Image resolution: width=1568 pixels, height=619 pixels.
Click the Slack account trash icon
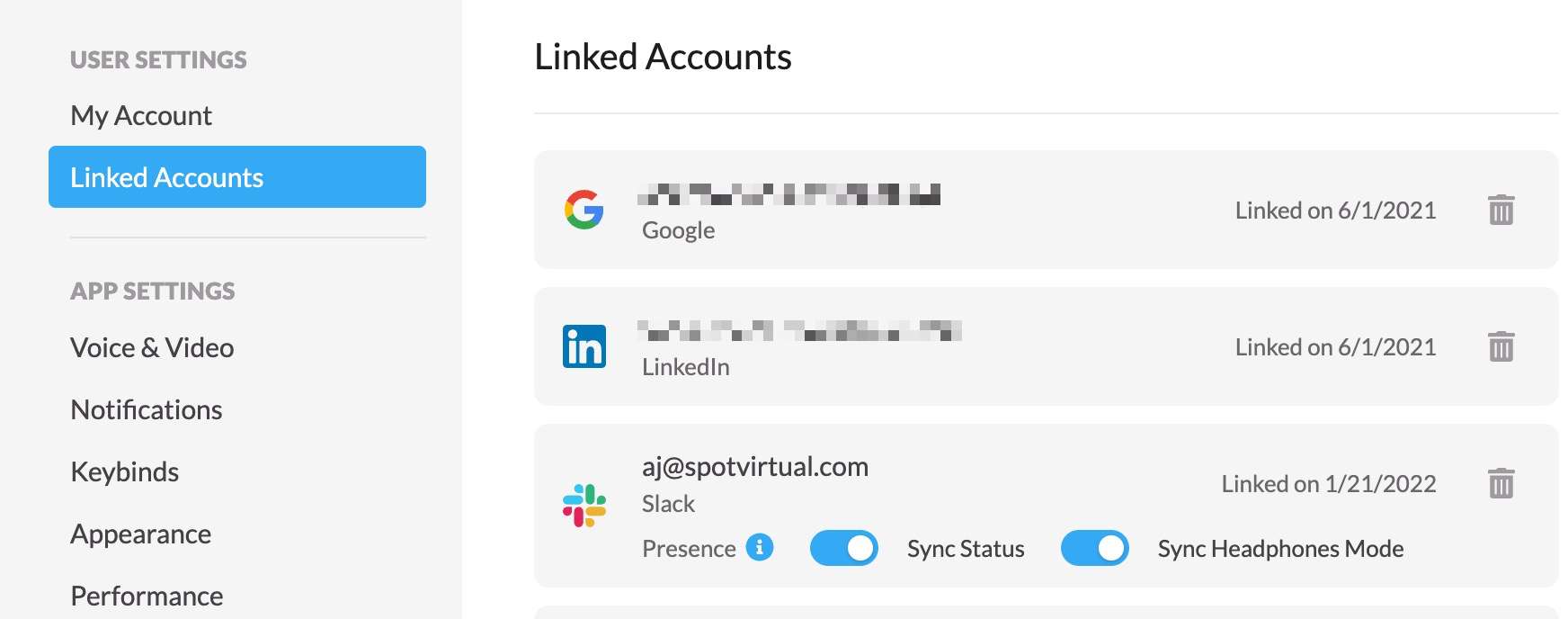[1501, 483]
